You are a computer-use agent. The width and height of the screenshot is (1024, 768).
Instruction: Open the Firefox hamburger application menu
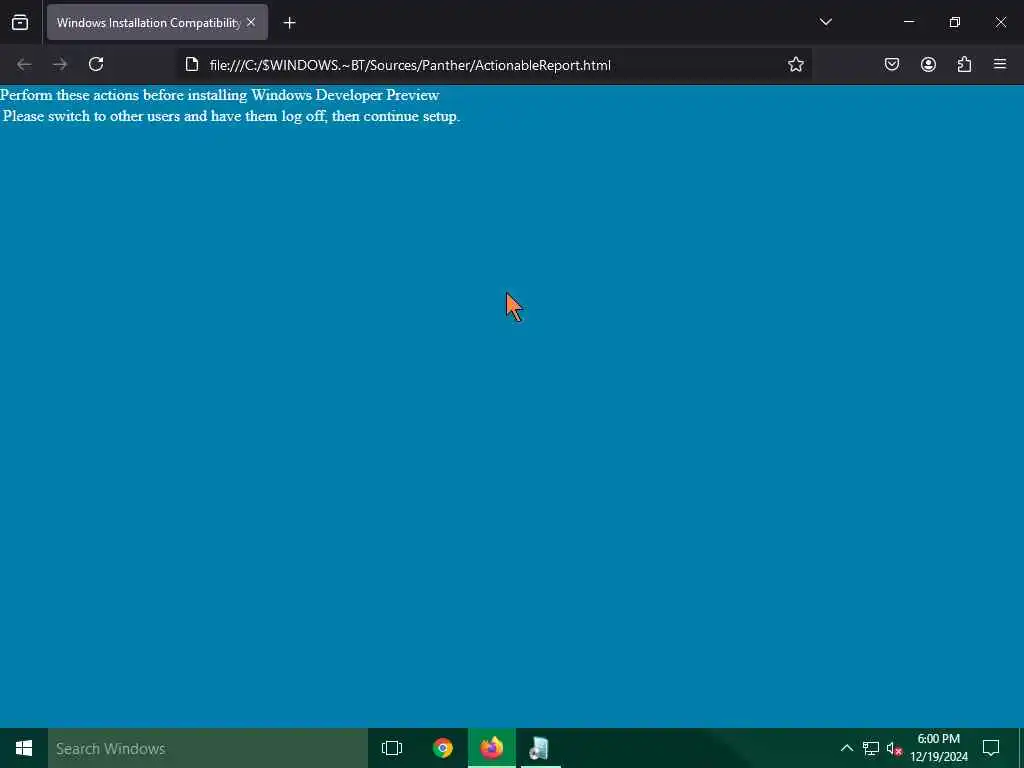pyautogui.click(x=1000, y=64)
